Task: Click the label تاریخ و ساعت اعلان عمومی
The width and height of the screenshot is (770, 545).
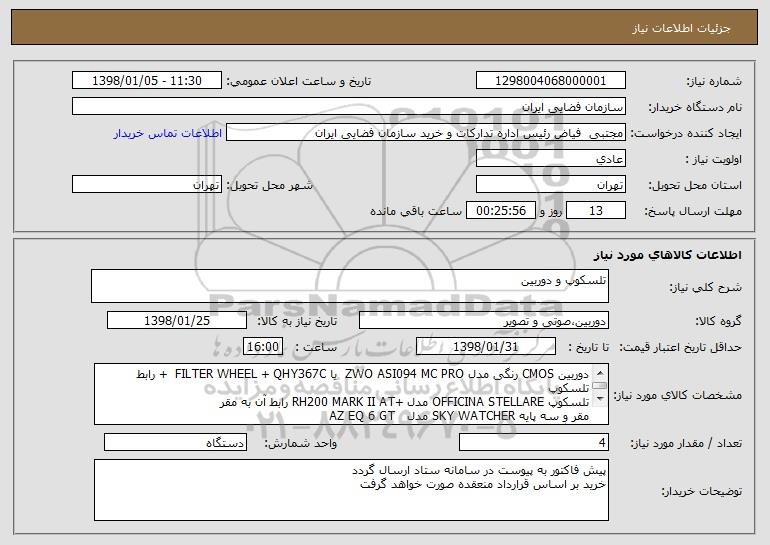Action: point(299,81)
